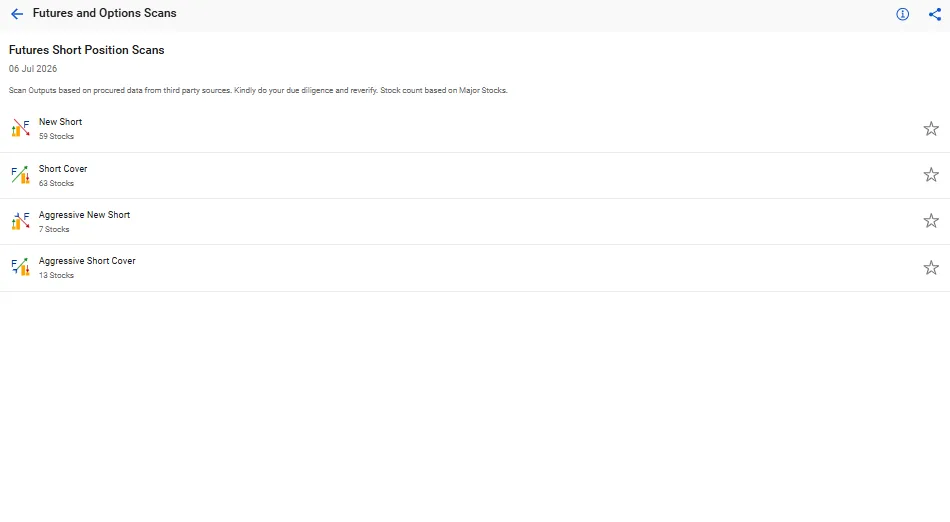Click the Aggressive New Short scan icon
Viewport: 950px width, 522px height.
[21, 221]
